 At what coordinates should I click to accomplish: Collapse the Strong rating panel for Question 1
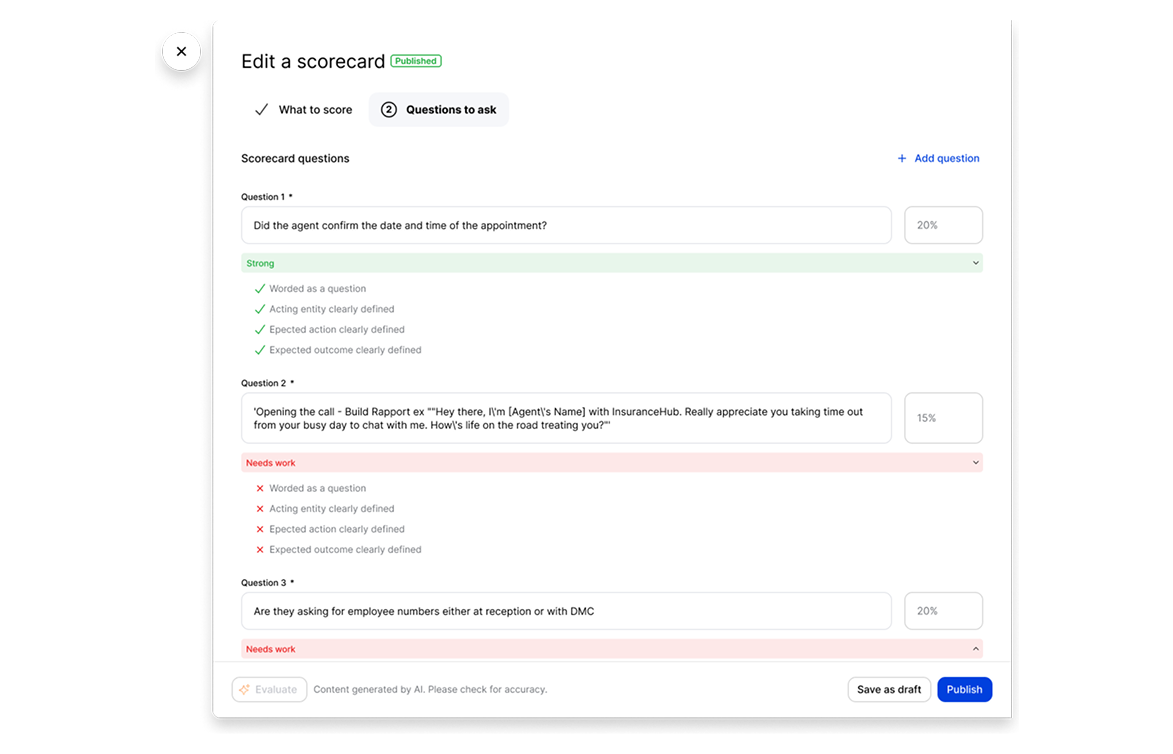pos(975,263)
